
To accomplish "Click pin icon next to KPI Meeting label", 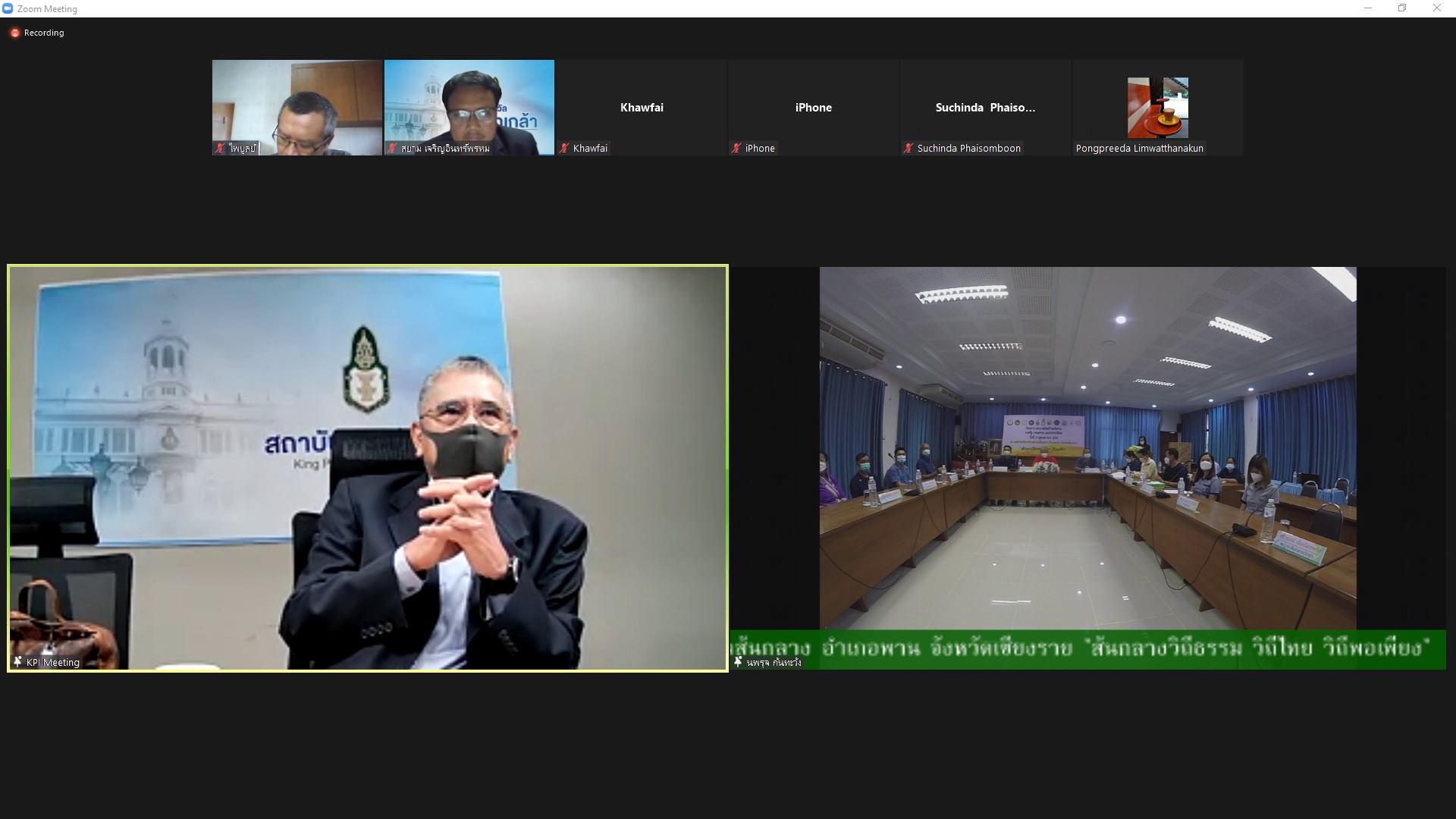I will click(17, 662).
